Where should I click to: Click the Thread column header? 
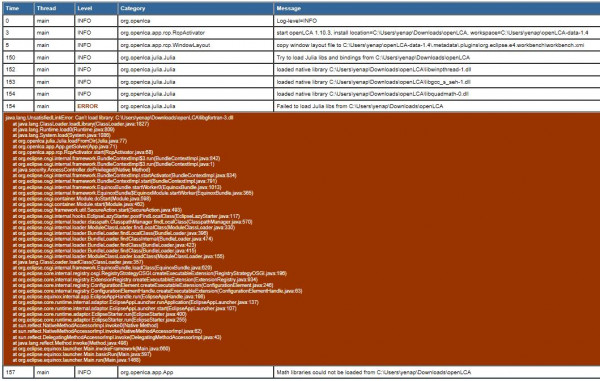tap(54, 8)
